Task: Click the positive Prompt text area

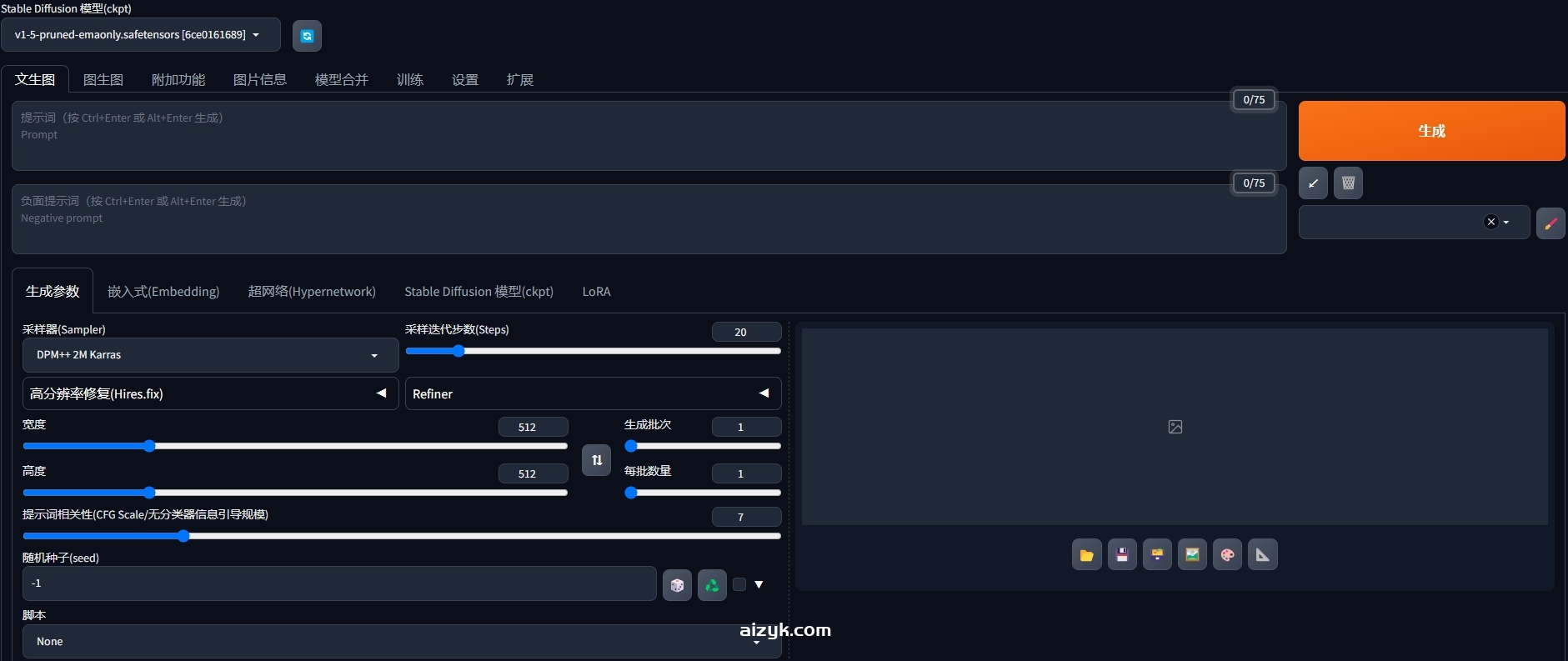Action: click(649, 136)
